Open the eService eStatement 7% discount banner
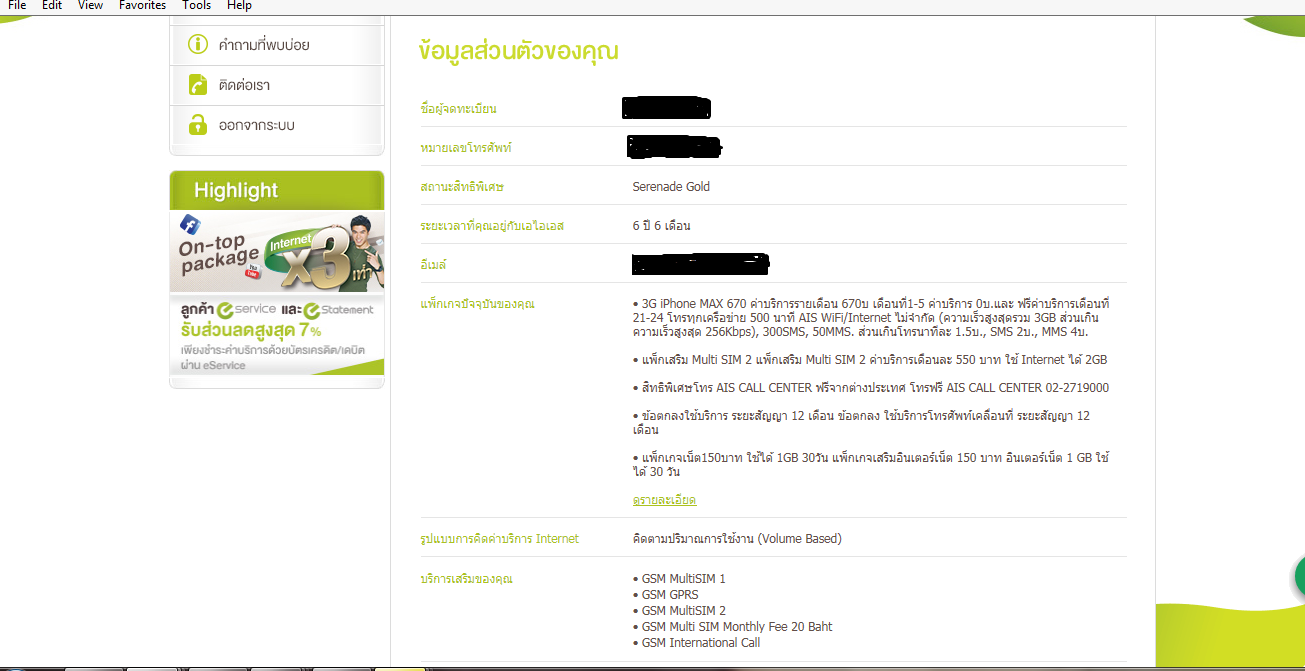Image resolution: width=1305 pixels, height=671 pixels. point(277,335)
